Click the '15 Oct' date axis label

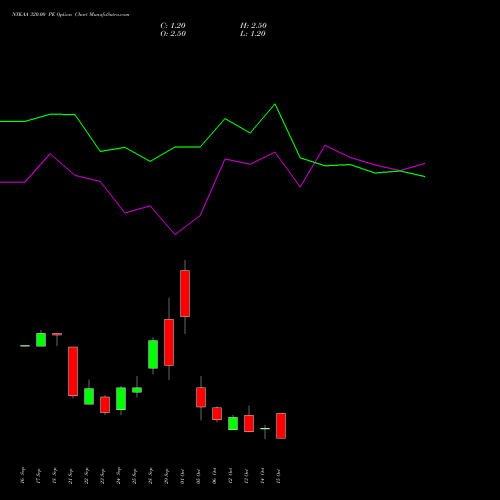pos(279,476)
